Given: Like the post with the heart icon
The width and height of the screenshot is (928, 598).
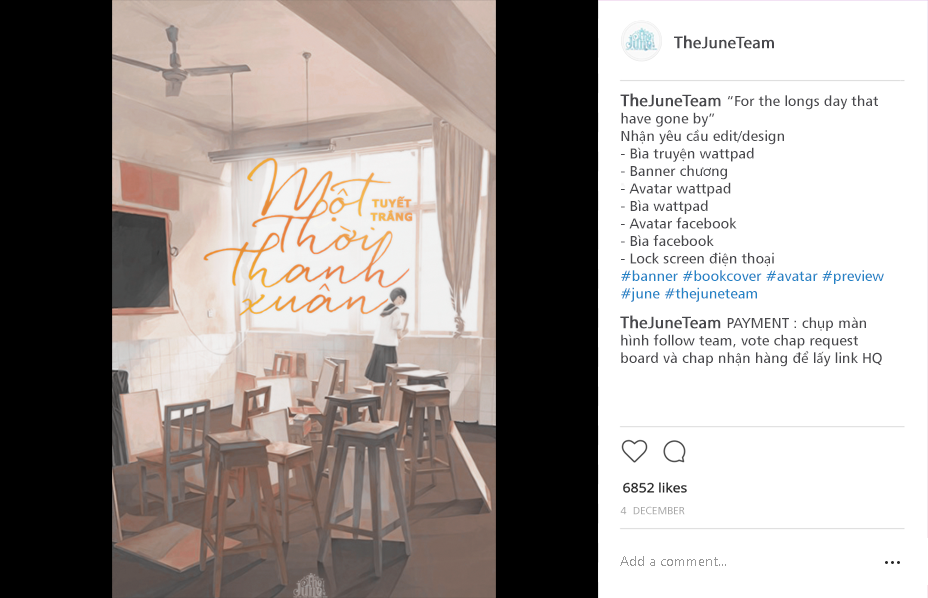Looking at the screenshot, I should point(634,451).
